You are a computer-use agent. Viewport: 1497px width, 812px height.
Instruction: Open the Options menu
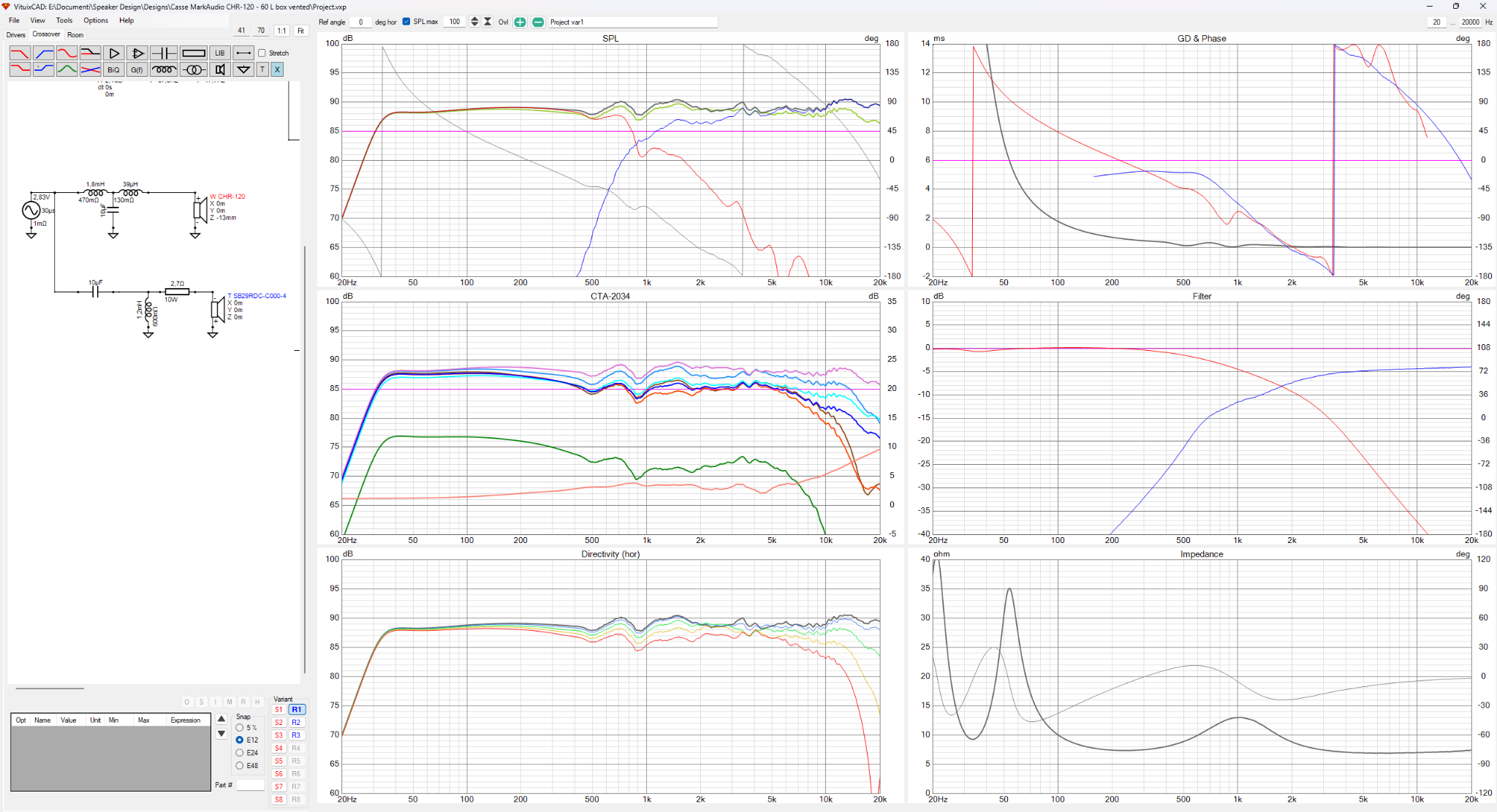click(x=96, y=20)
